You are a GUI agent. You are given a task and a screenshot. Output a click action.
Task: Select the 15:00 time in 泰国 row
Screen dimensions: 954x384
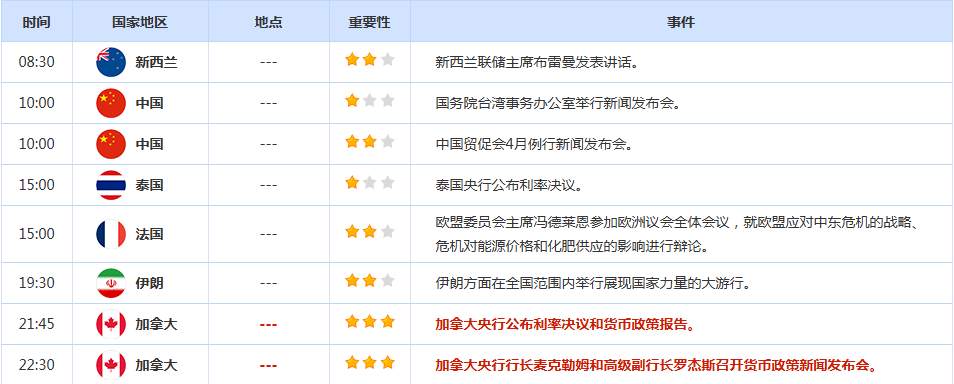coord(37,185)
